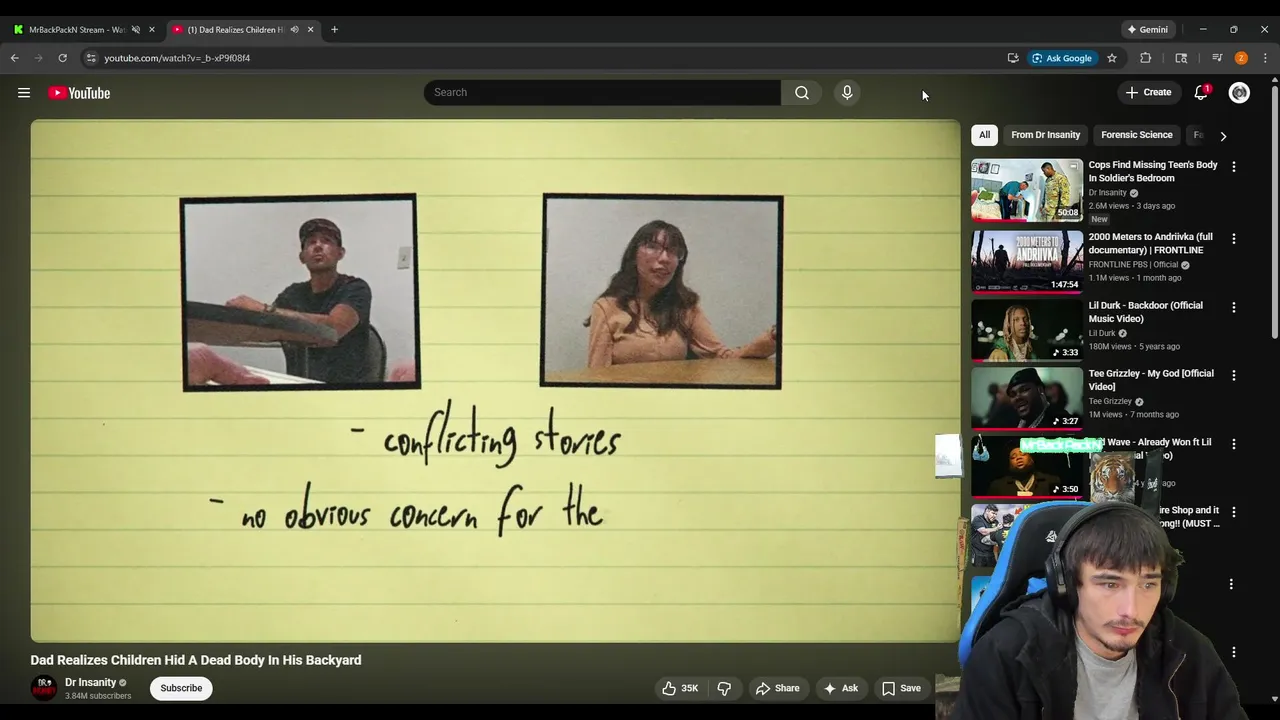Mute the MrBackPackN Stream tab audio
1280x720 pixels.
pos(136,29)
